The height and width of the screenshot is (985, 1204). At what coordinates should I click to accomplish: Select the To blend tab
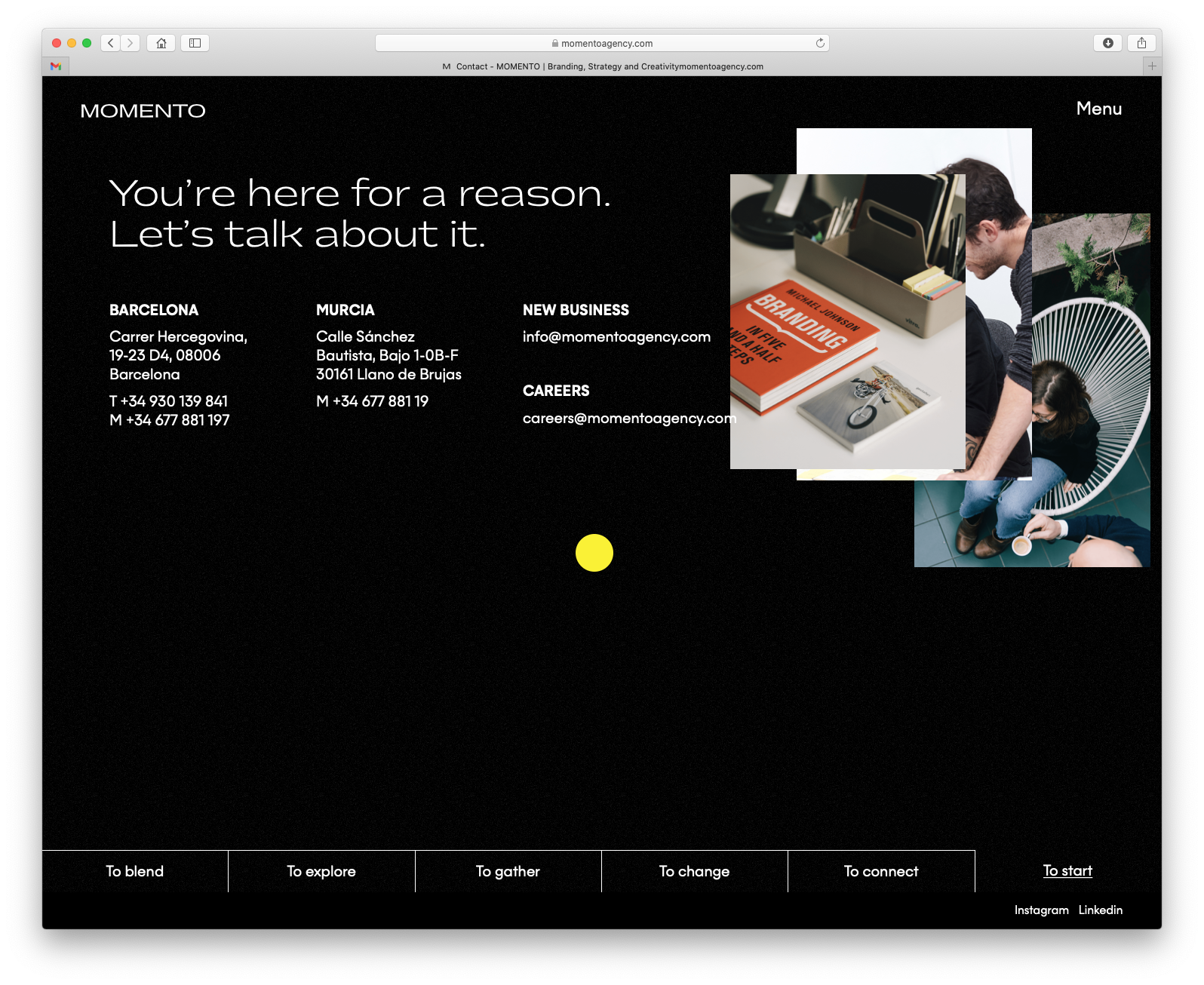135,871
